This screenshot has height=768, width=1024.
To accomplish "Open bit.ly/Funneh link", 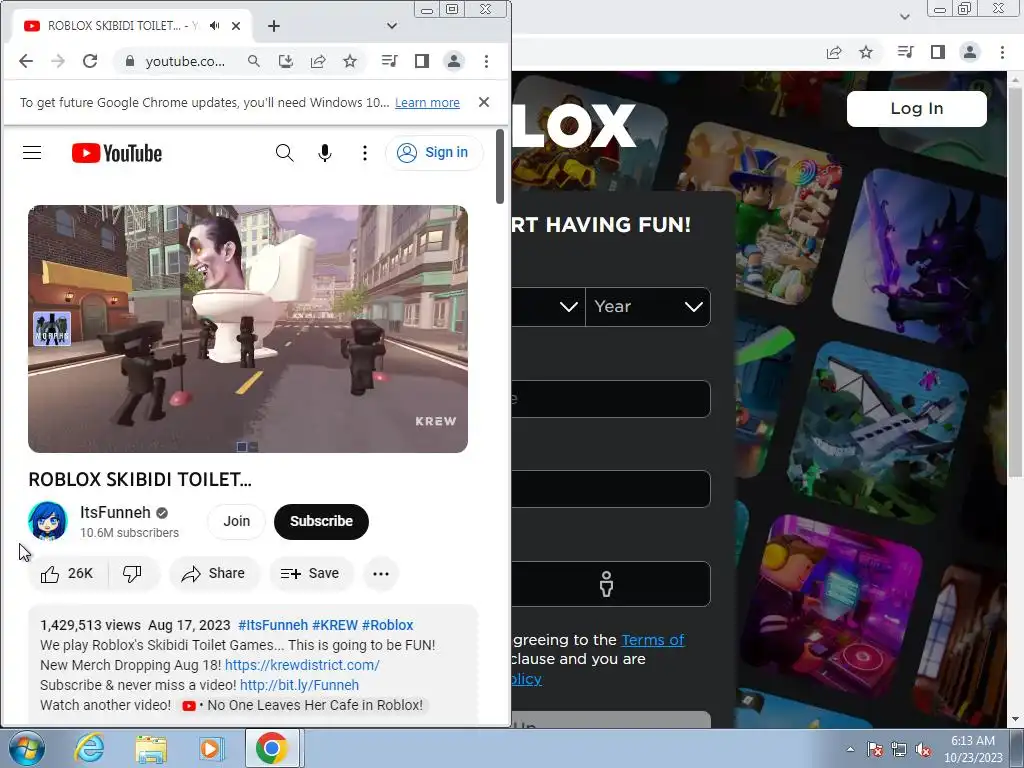I will (300, 685).
